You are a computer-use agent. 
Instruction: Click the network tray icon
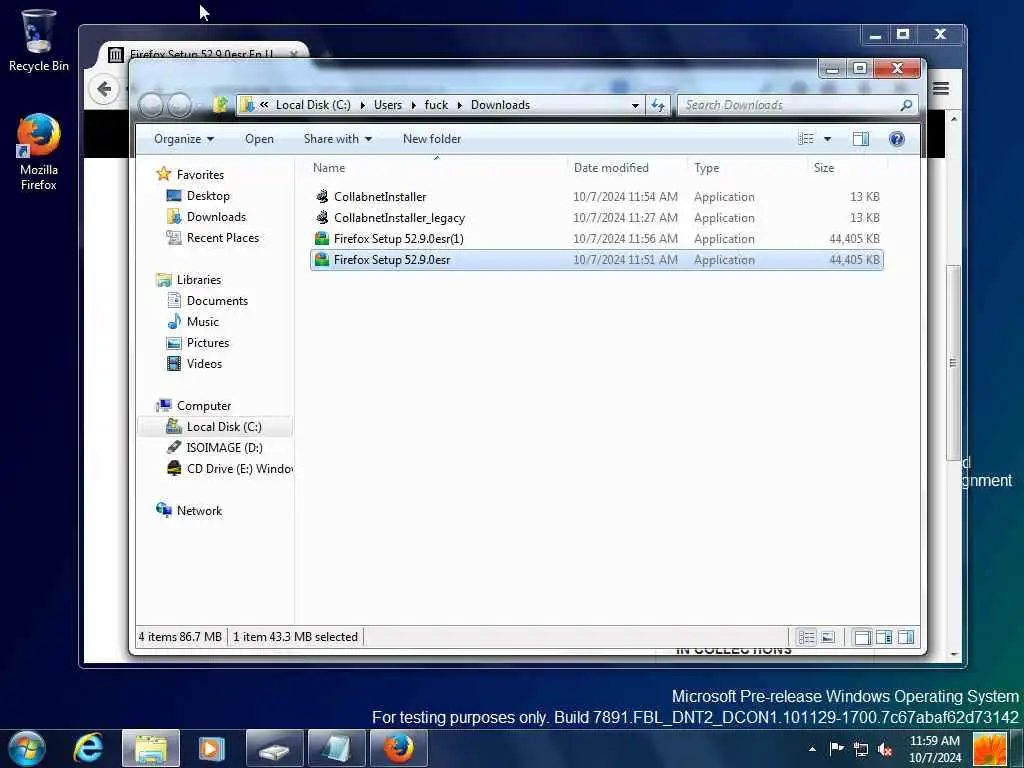click(x=861, y=749)
